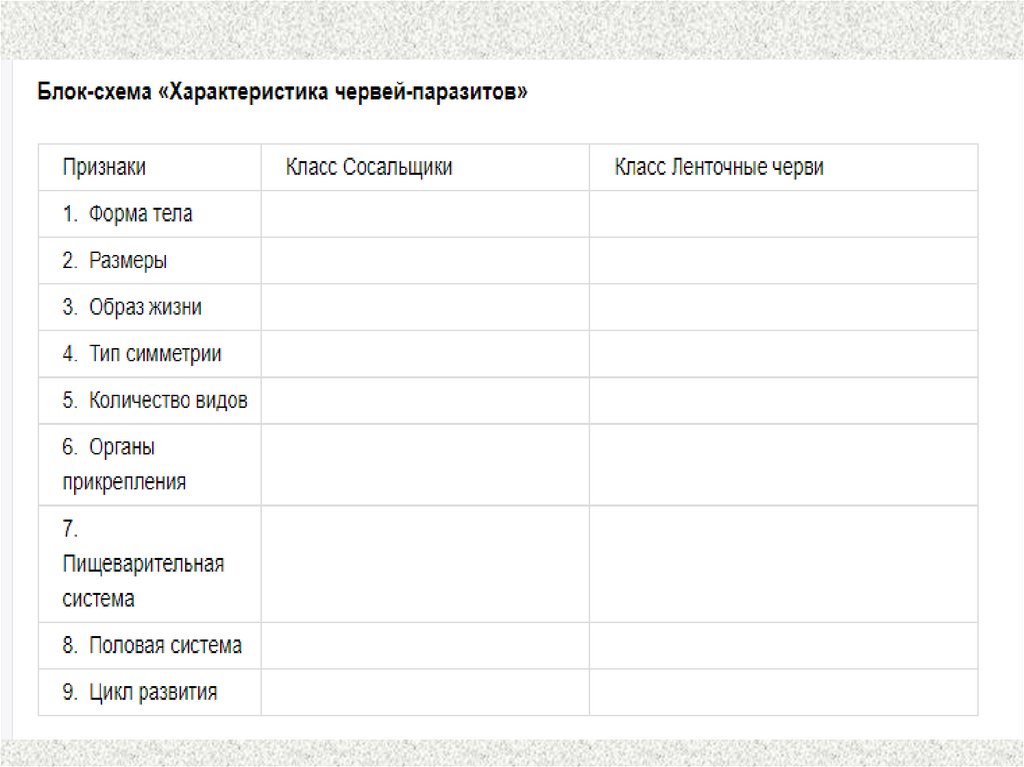Click the «Органы прикрепления» row label

coord(124,464)
